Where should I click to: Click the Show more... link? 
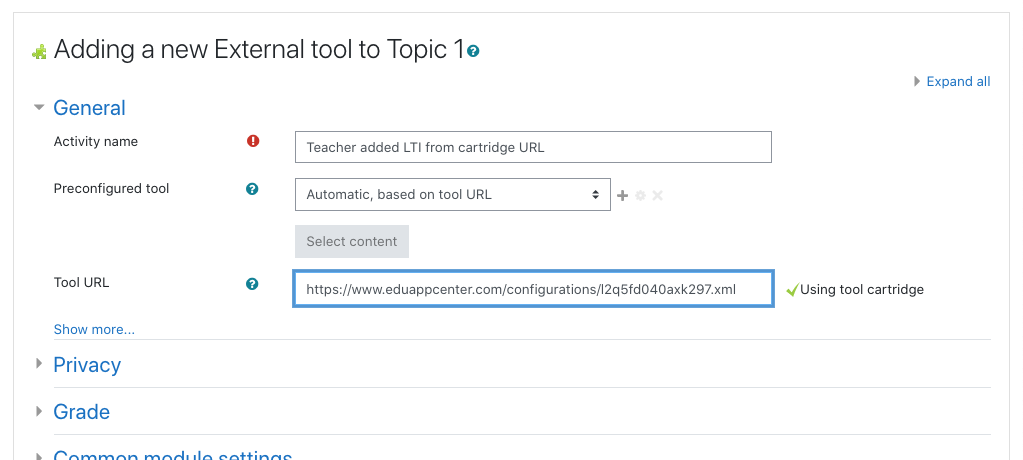click(x=94, y=330)
